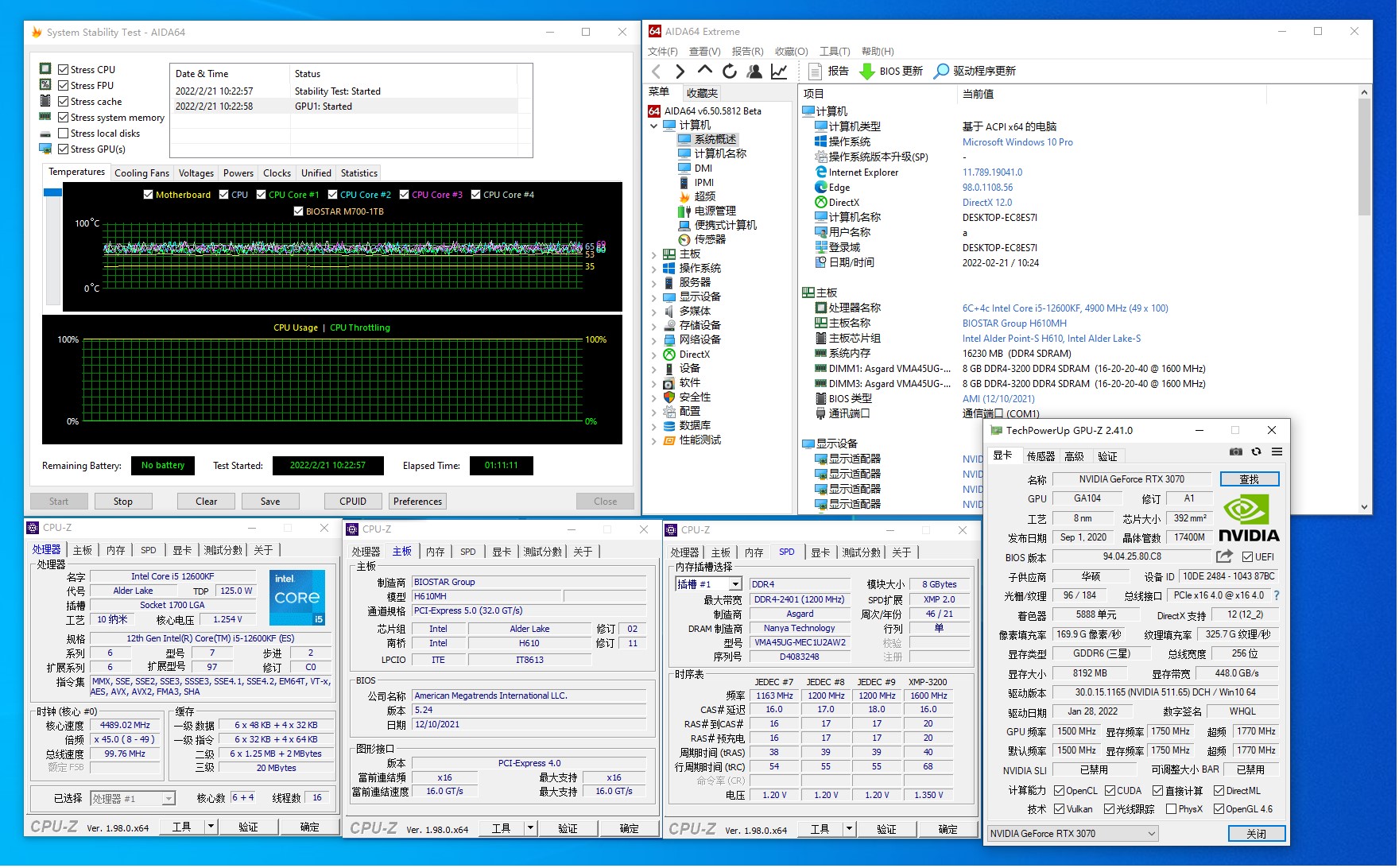Image resolution: width=1399 pixels, height=868 pixels.
Task: Toggle Stress system memory checkbox
Action: (x=64, y=117)
